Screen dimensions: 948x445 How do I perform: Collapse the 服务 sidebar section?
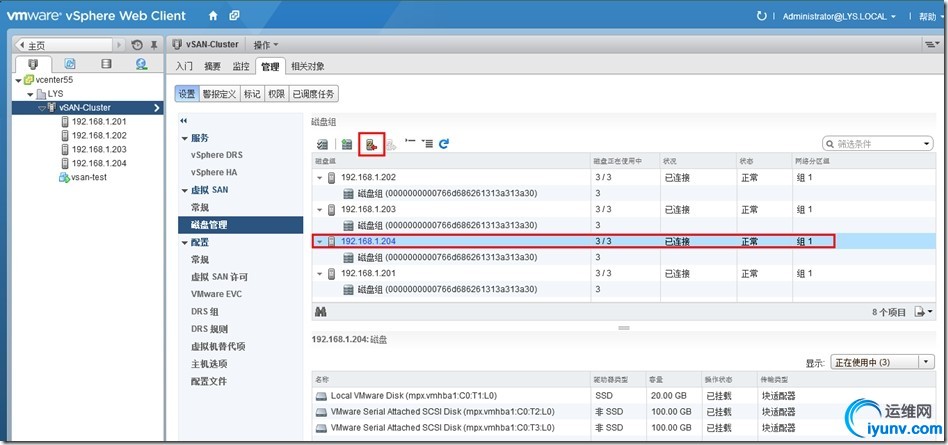point(185,138)
